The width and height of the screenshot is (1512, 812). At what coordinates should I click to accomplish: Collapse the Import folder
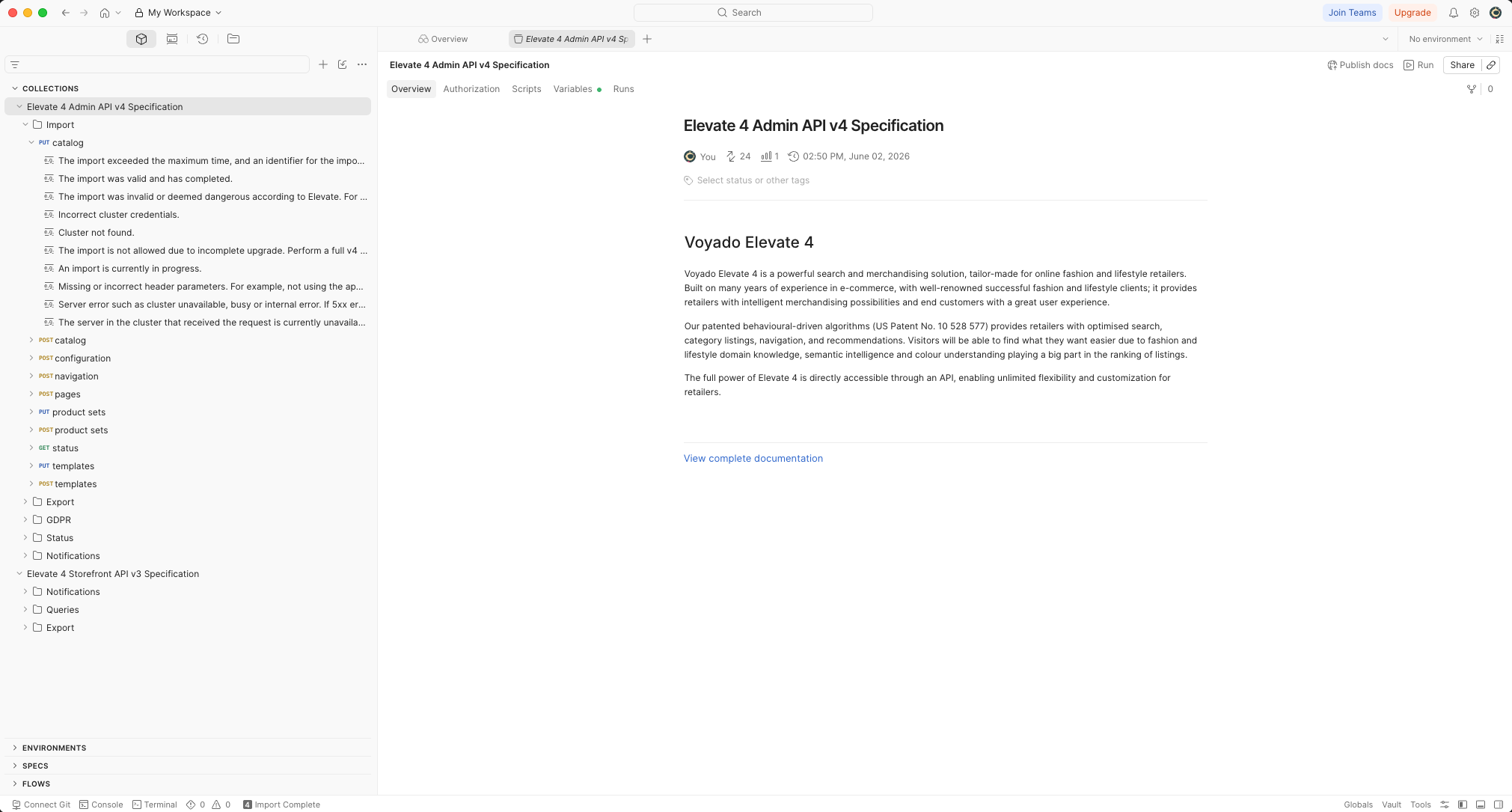tap(25, 125)
